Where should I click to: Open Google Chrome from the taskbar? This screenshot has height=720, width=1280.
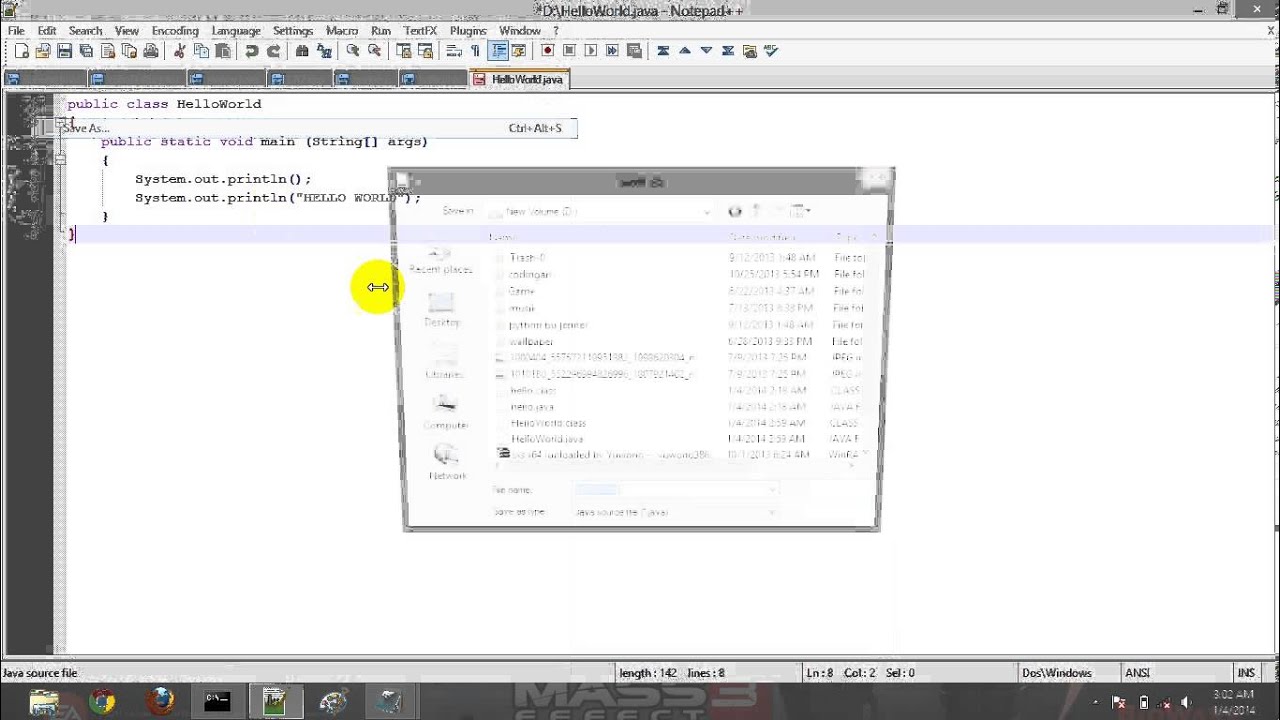(102, 702)
